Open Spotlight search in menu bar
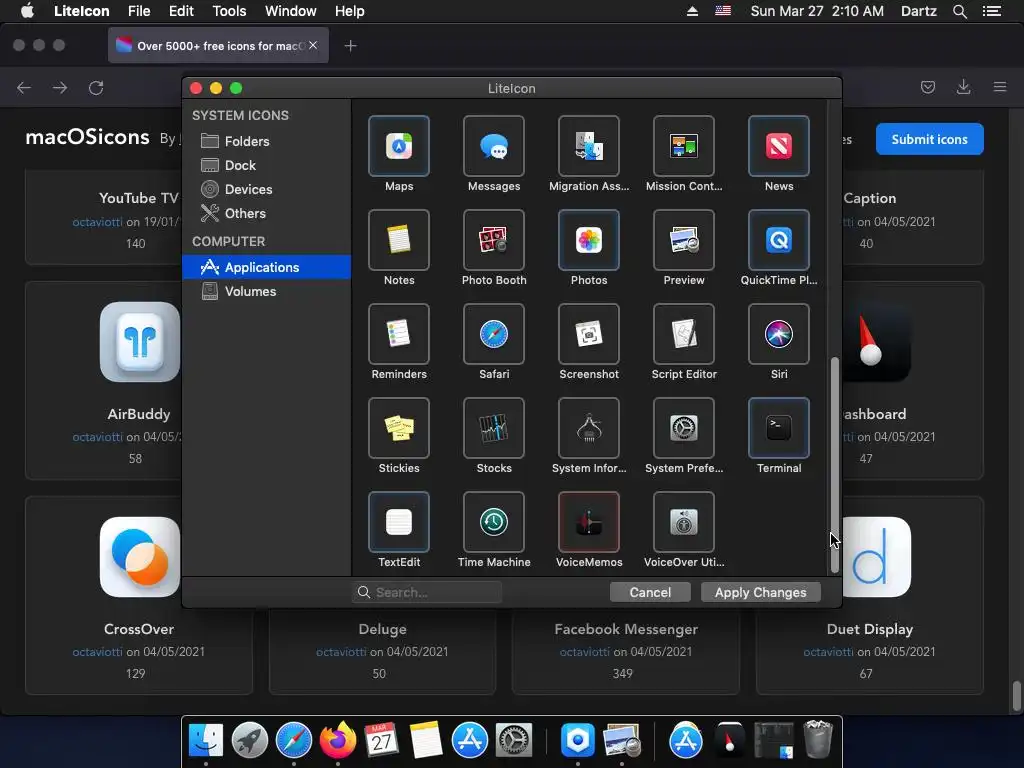This screenshot has width=1024, height=768. tap(959, 11)
